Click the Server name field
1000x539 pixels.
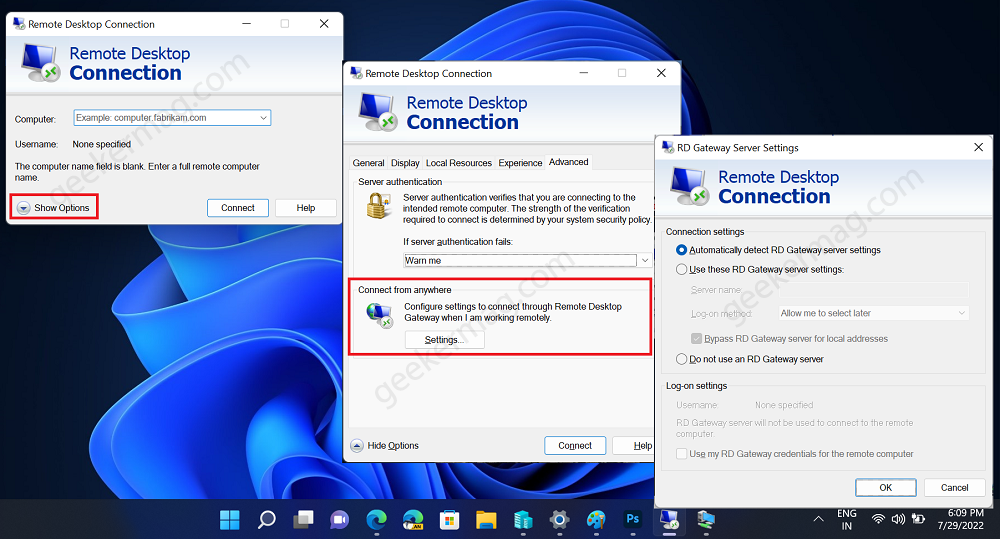(874, 290)
